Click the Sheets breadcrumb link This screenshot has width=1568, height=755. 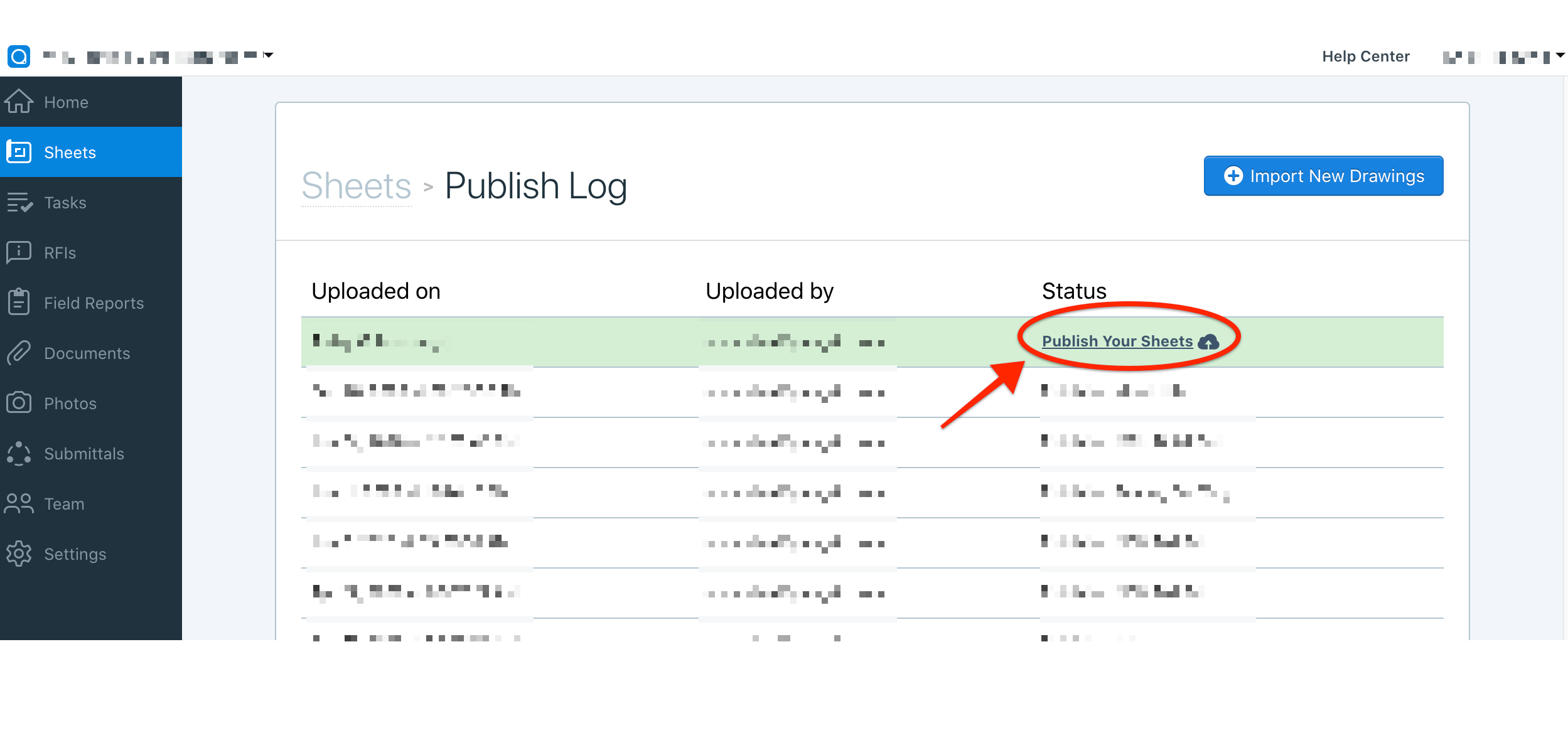point(356,186)
